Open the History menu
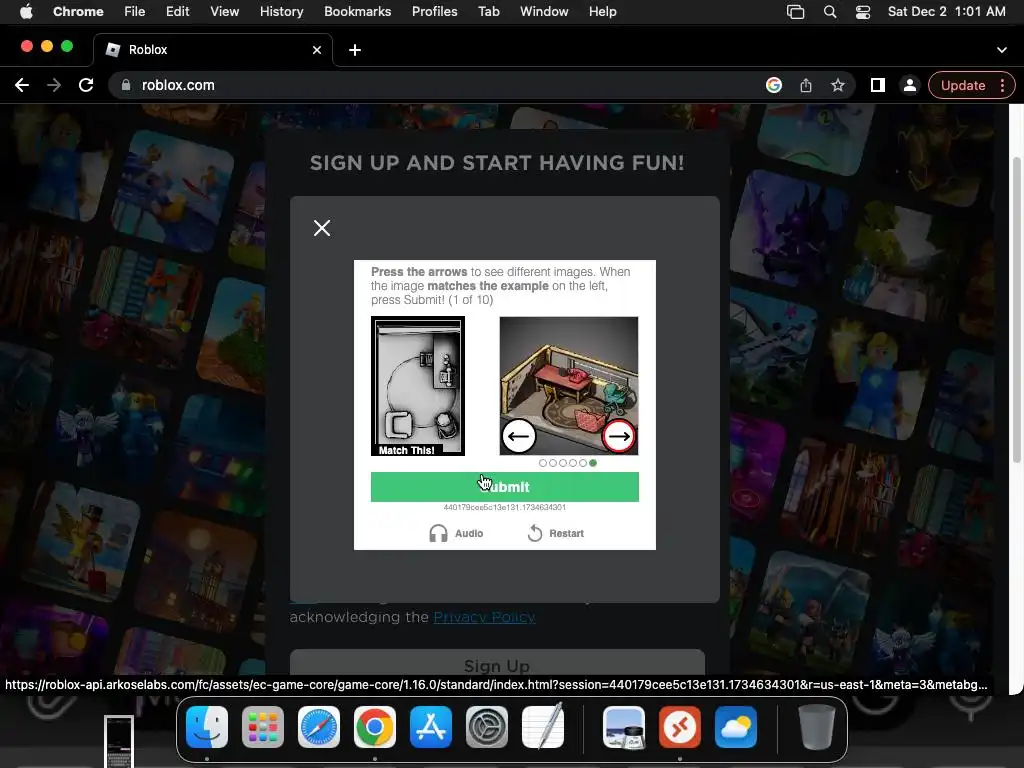This screenshot has width=1024, height=768. coord(281,12)
